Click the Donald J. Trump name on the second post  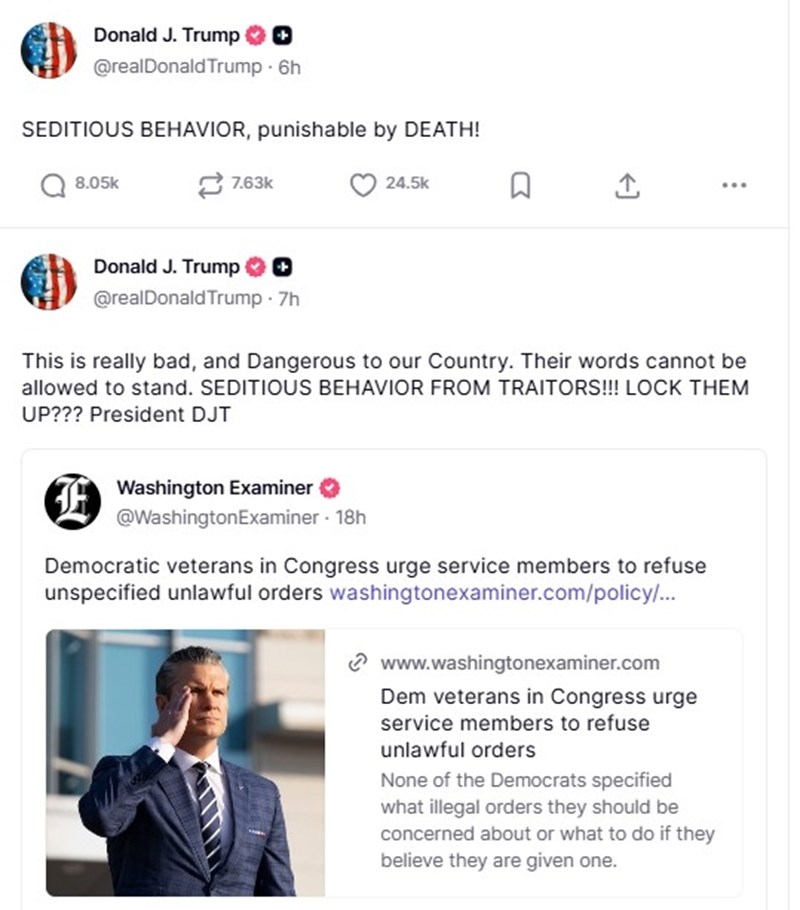166,267
